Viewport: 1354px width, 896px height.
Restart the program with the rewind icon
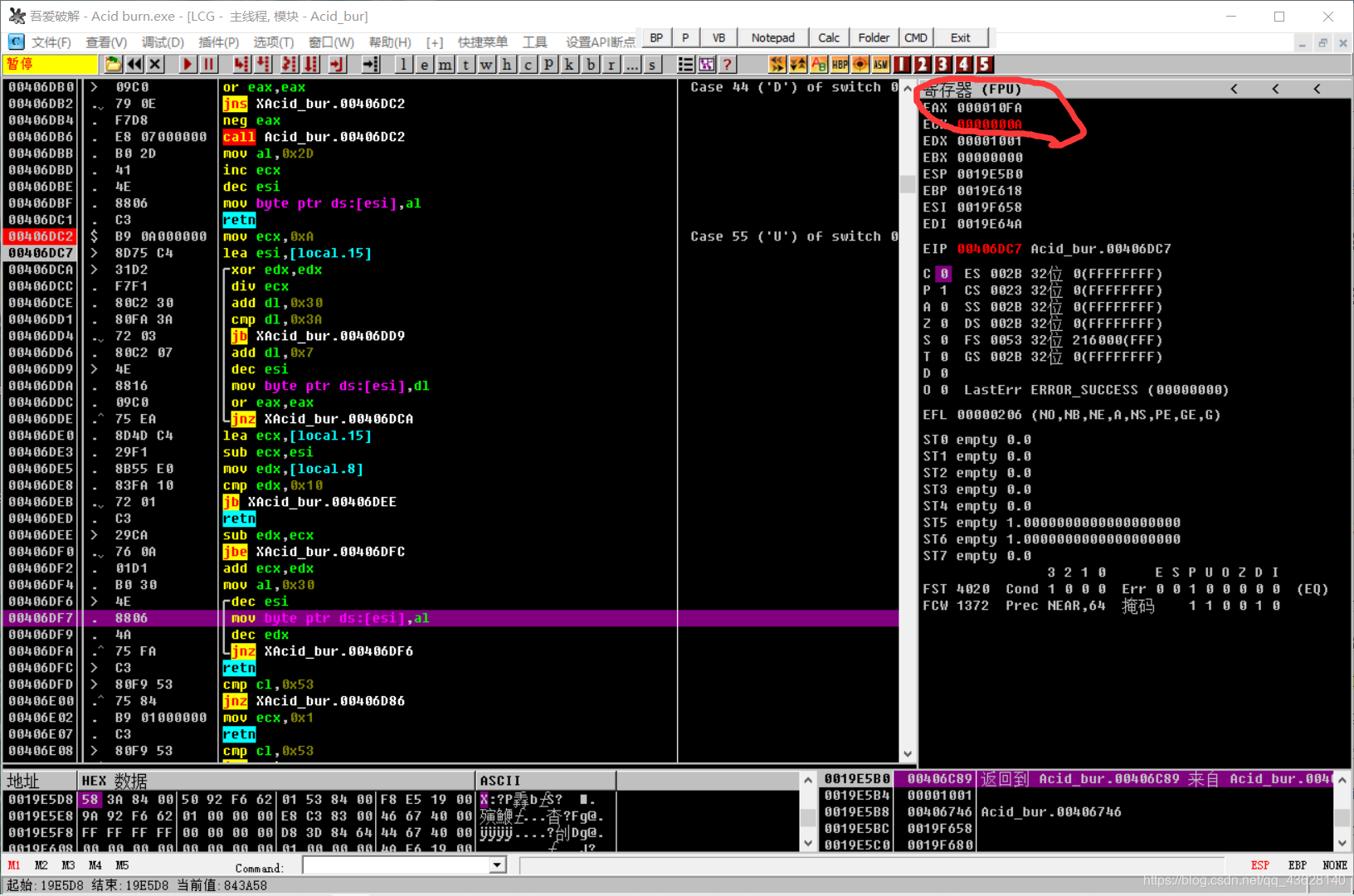pyautogui.click(x=134, y=64)
